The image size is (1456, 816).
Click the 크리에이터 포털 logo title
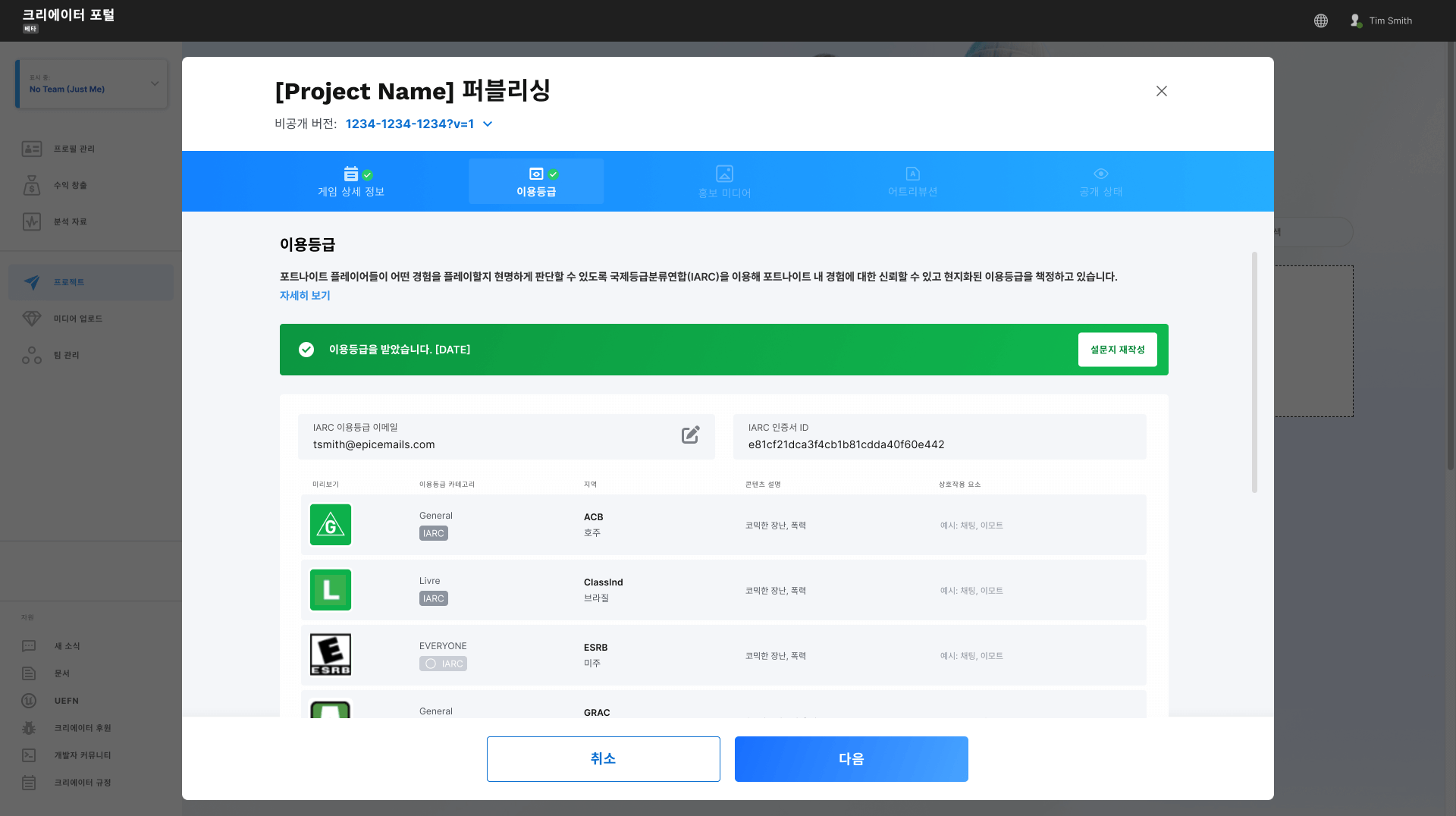[x=68, y=15]
